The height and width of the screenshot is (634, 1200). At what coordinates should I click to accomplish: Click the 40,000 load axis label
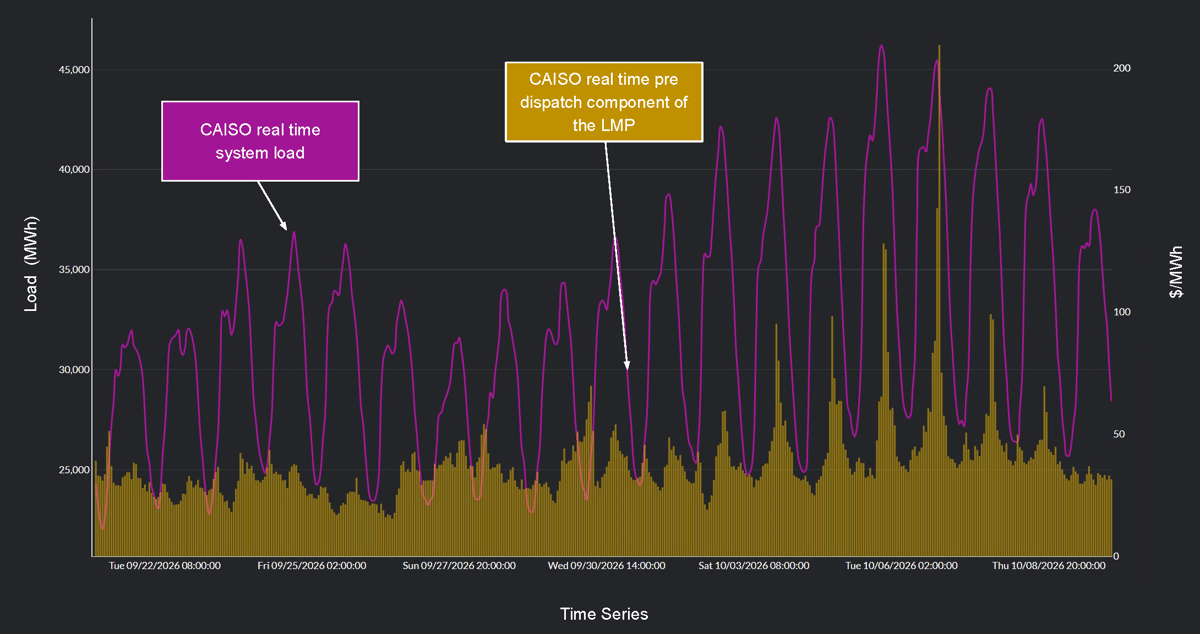[72, 170]
